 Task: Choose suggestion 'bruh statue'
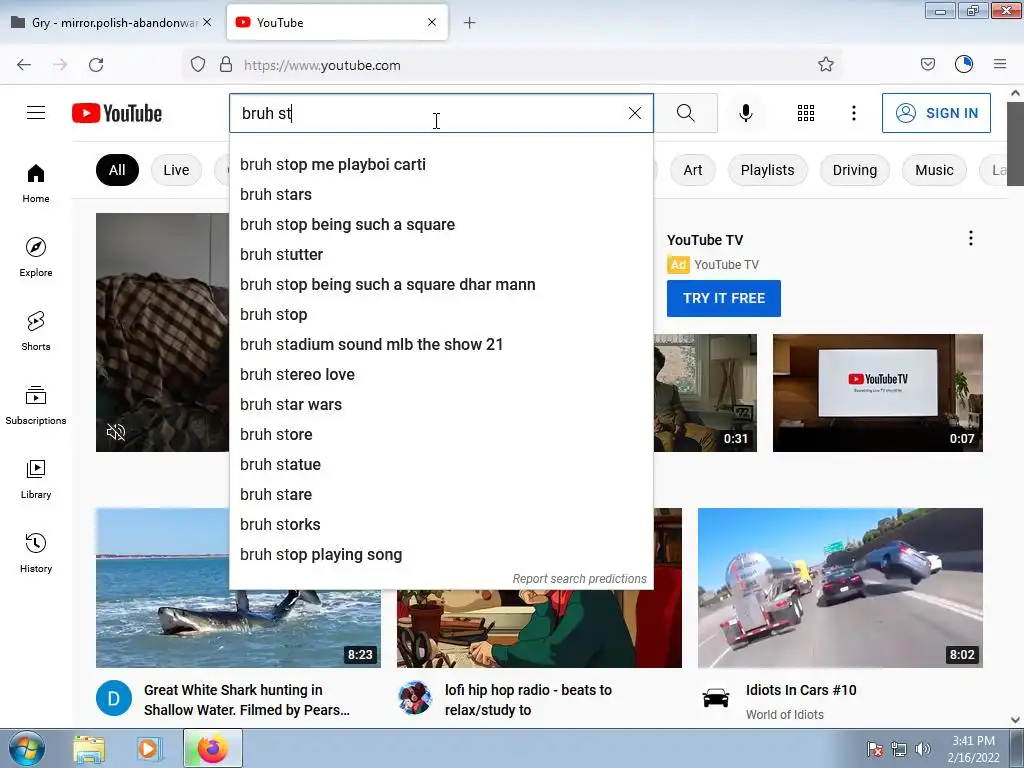pyautogui.click(x=441, y=465)
